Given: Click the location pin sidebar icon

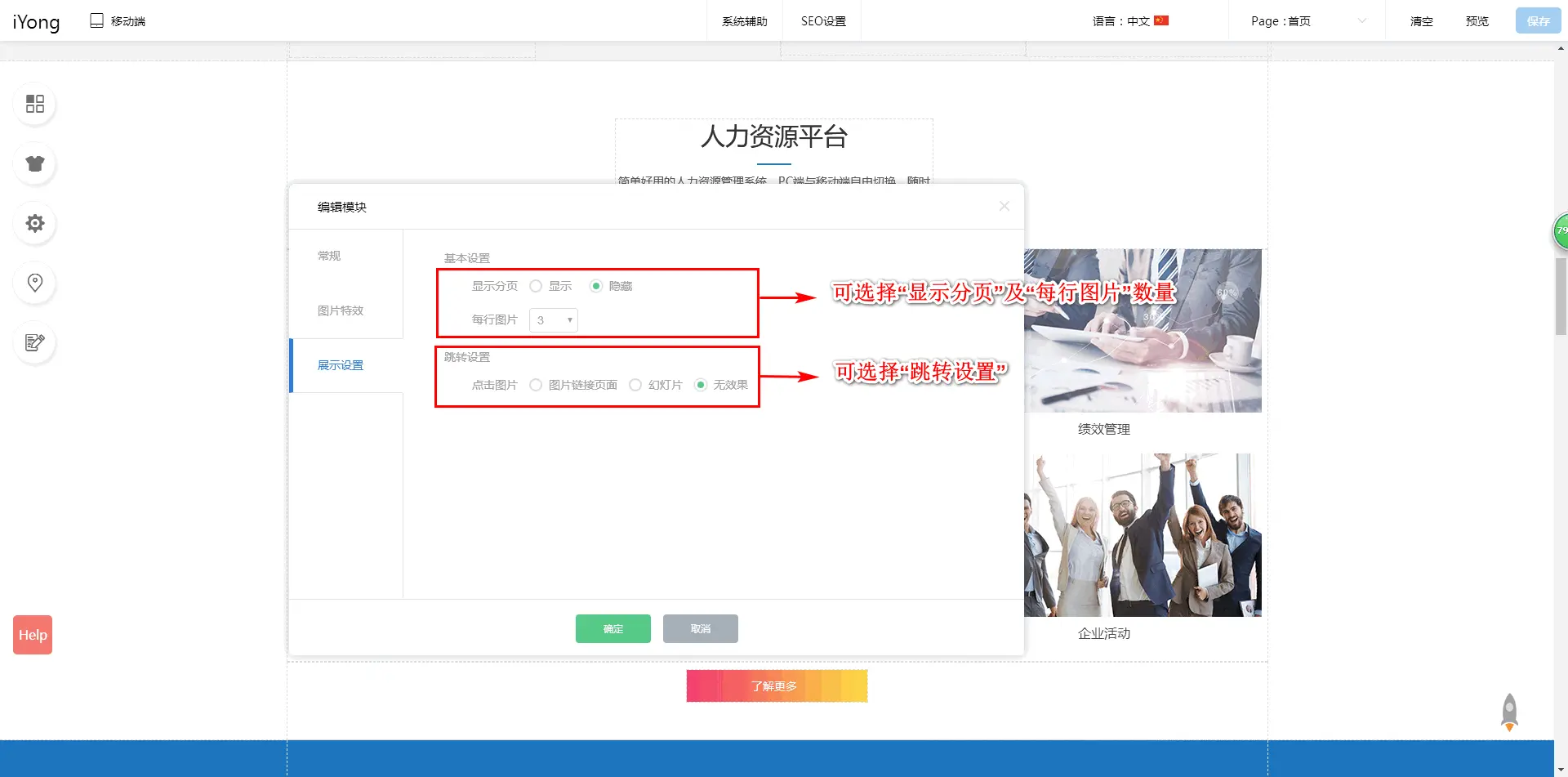Looking at the screenshot, I should pyautogui.click(x=34, y=283).
